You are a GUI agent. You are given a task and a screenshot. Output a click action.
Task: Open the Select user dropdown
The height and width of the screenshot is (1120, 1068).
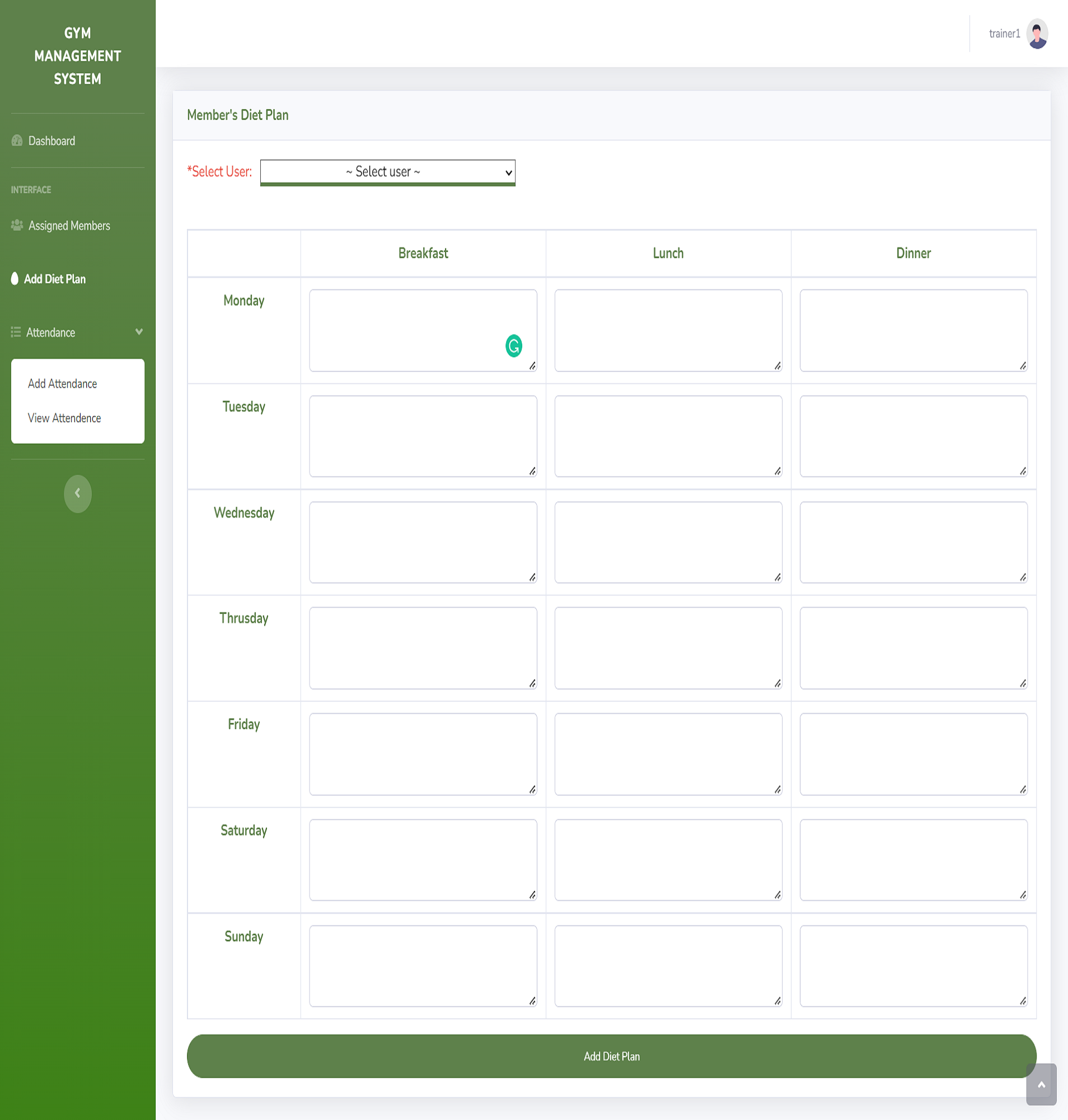388,172
